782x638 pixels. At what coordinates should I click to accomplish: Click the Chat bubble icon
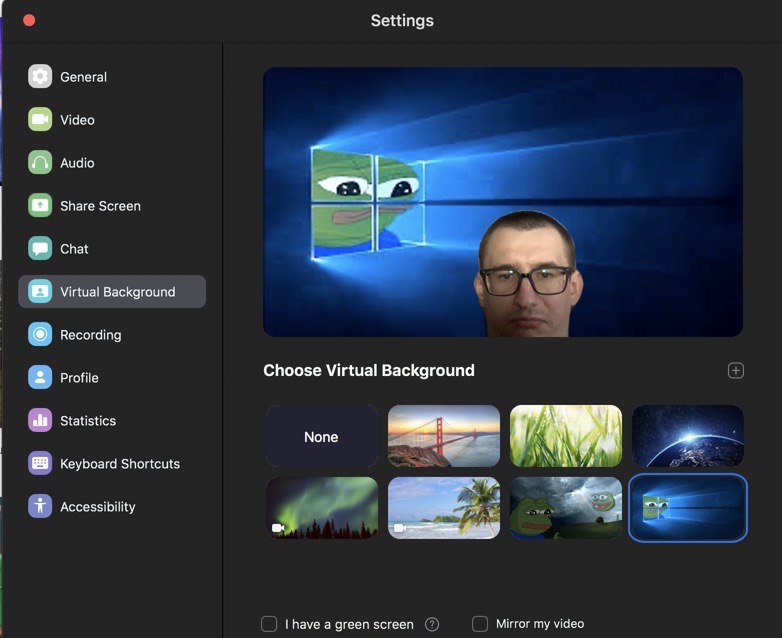coord(40,248)
